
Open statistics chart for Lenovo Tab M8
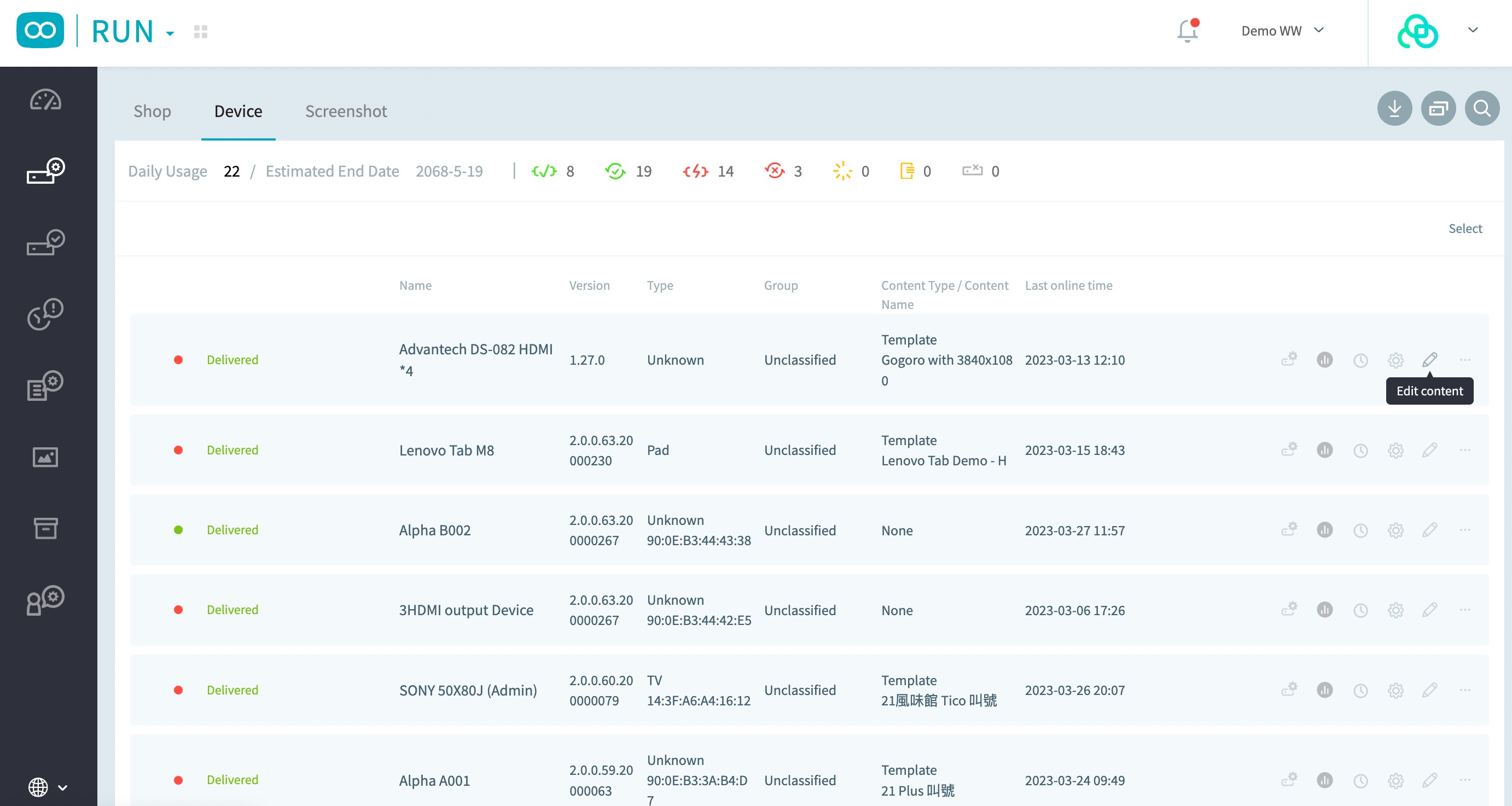coord(1324,451)
